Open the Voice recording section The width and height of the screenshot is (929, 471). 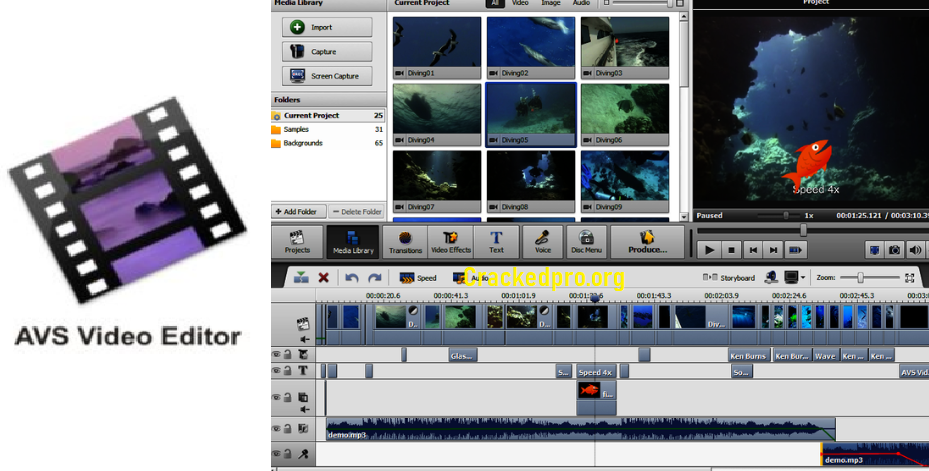click(x=543, y=242)
